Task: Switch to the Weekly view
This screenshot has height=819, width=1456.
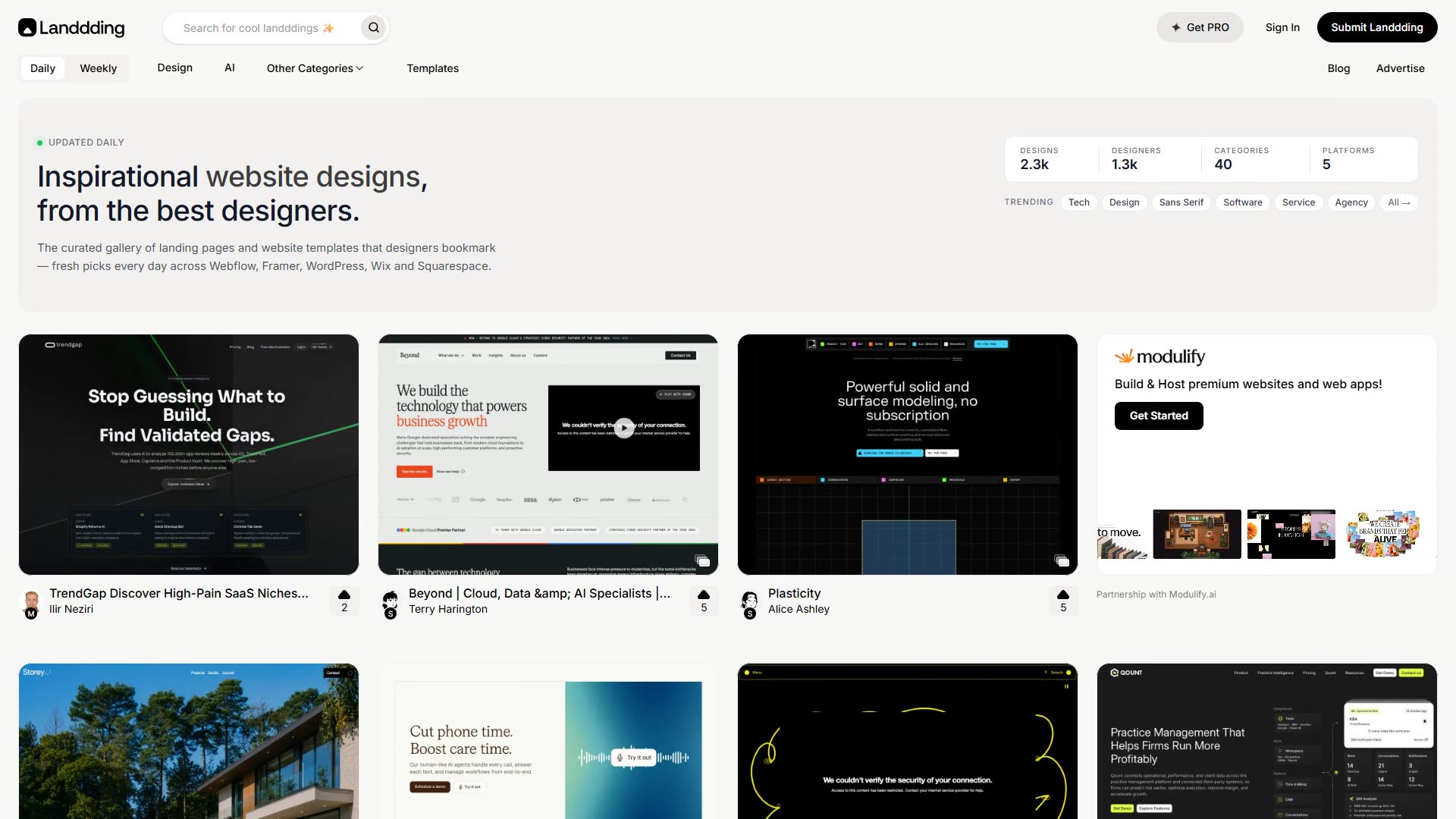Action: coord(99,68)
